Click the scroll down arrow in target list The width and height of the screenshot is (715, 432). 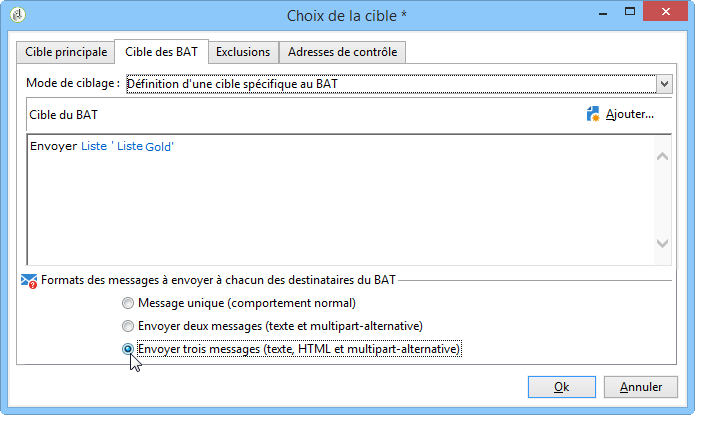[663, 243]
